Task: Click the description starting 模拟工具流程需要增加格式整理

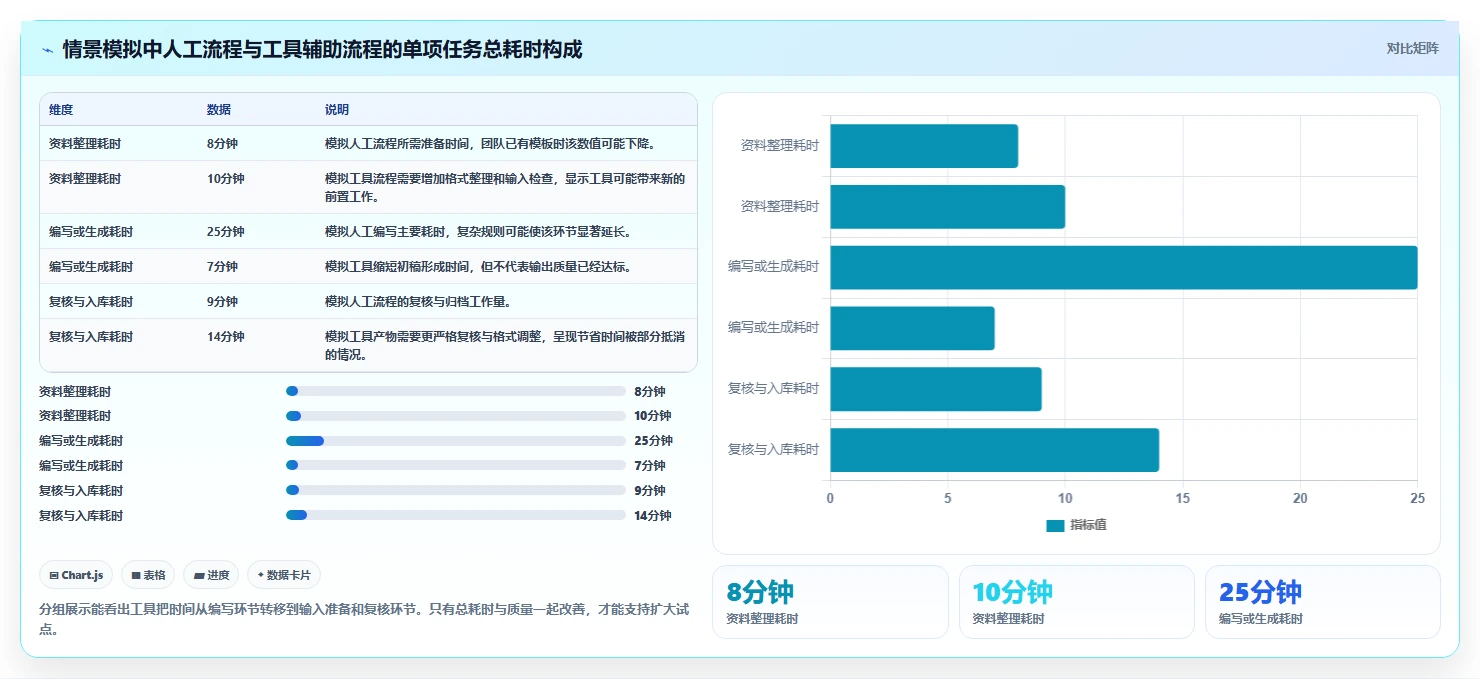Action: pos(505,188)
